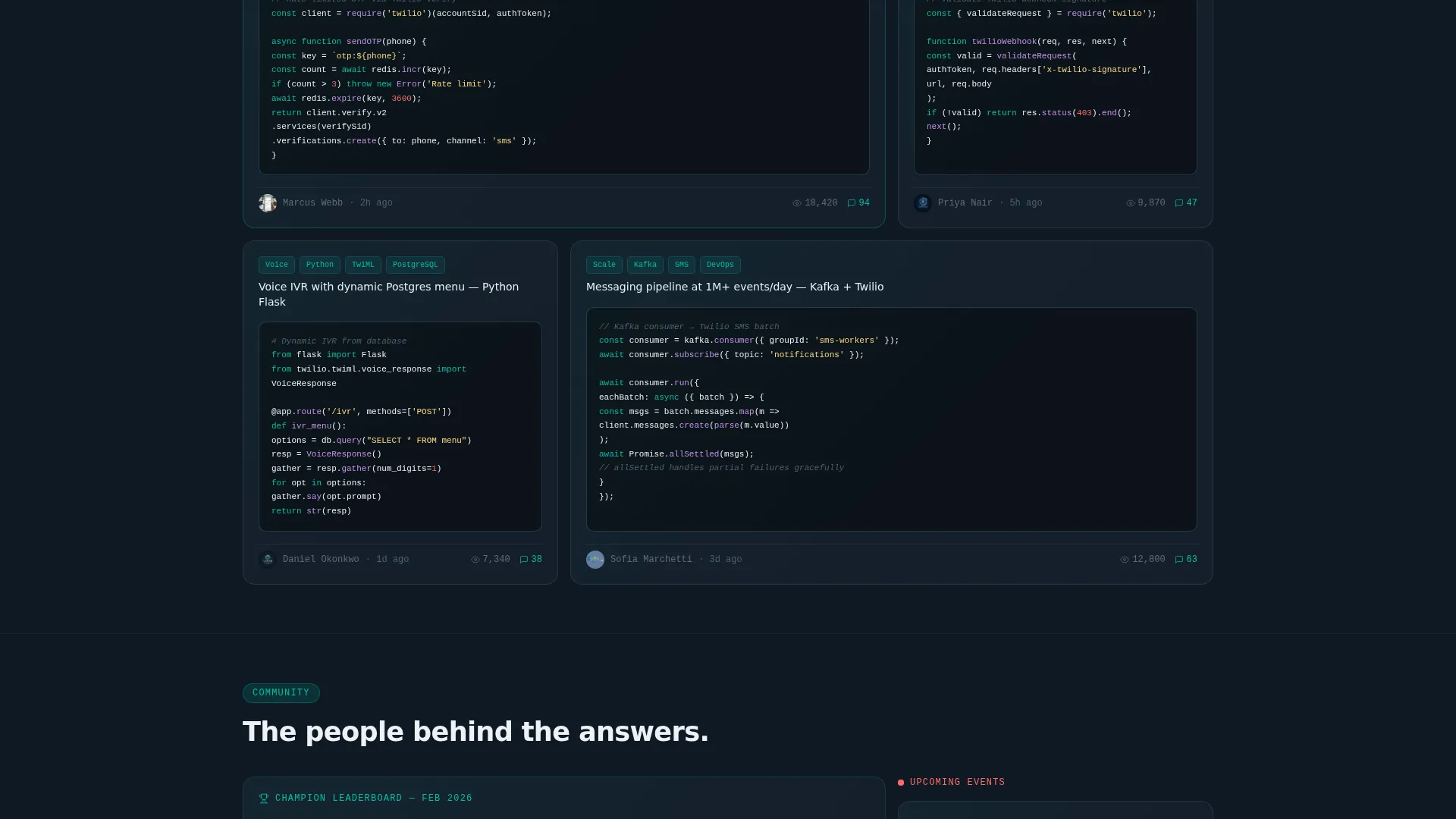Select the DevOps tag
1456x819 pixels.
720,265
